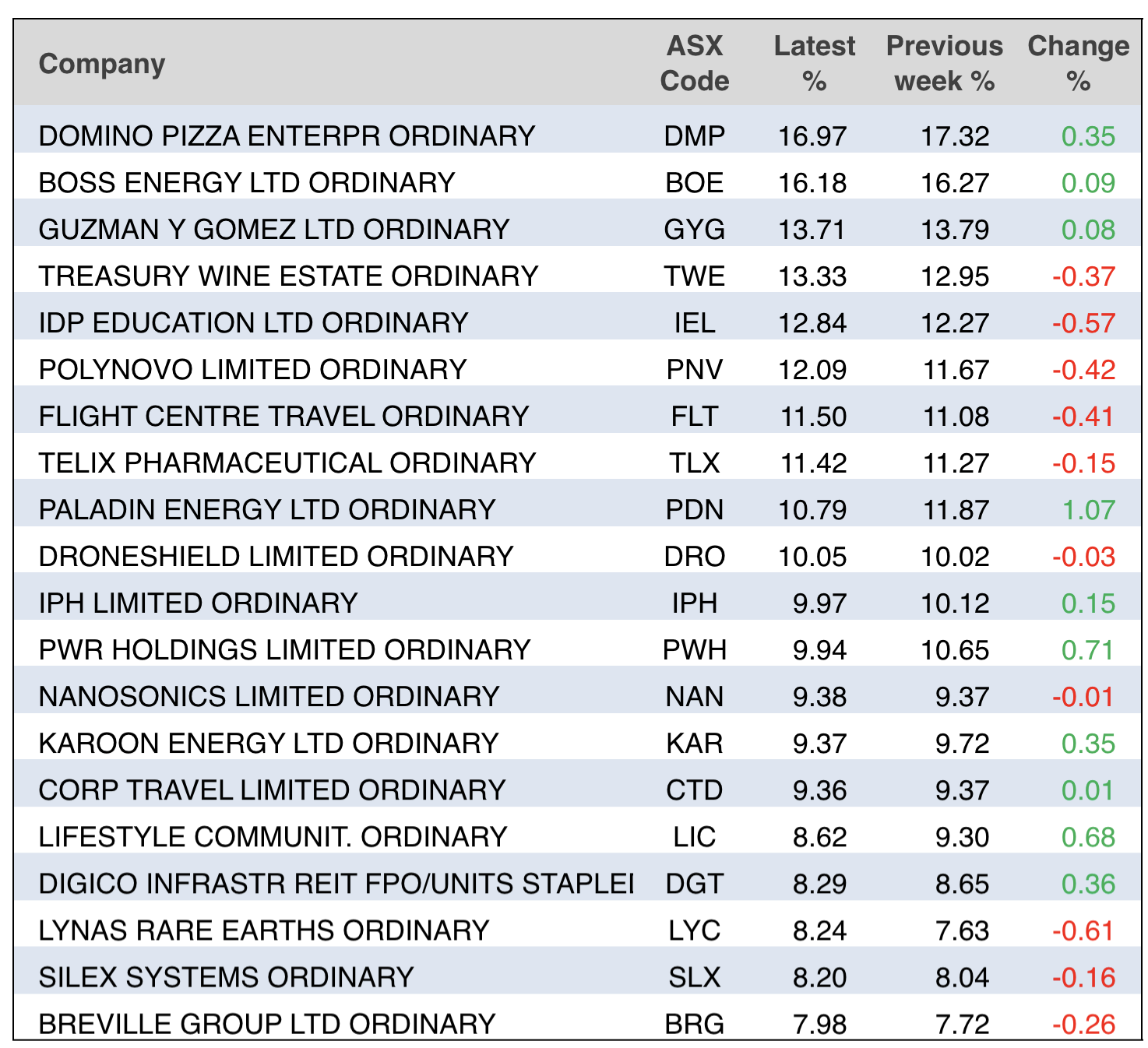Click the Previous week % header

pos(944,64)
